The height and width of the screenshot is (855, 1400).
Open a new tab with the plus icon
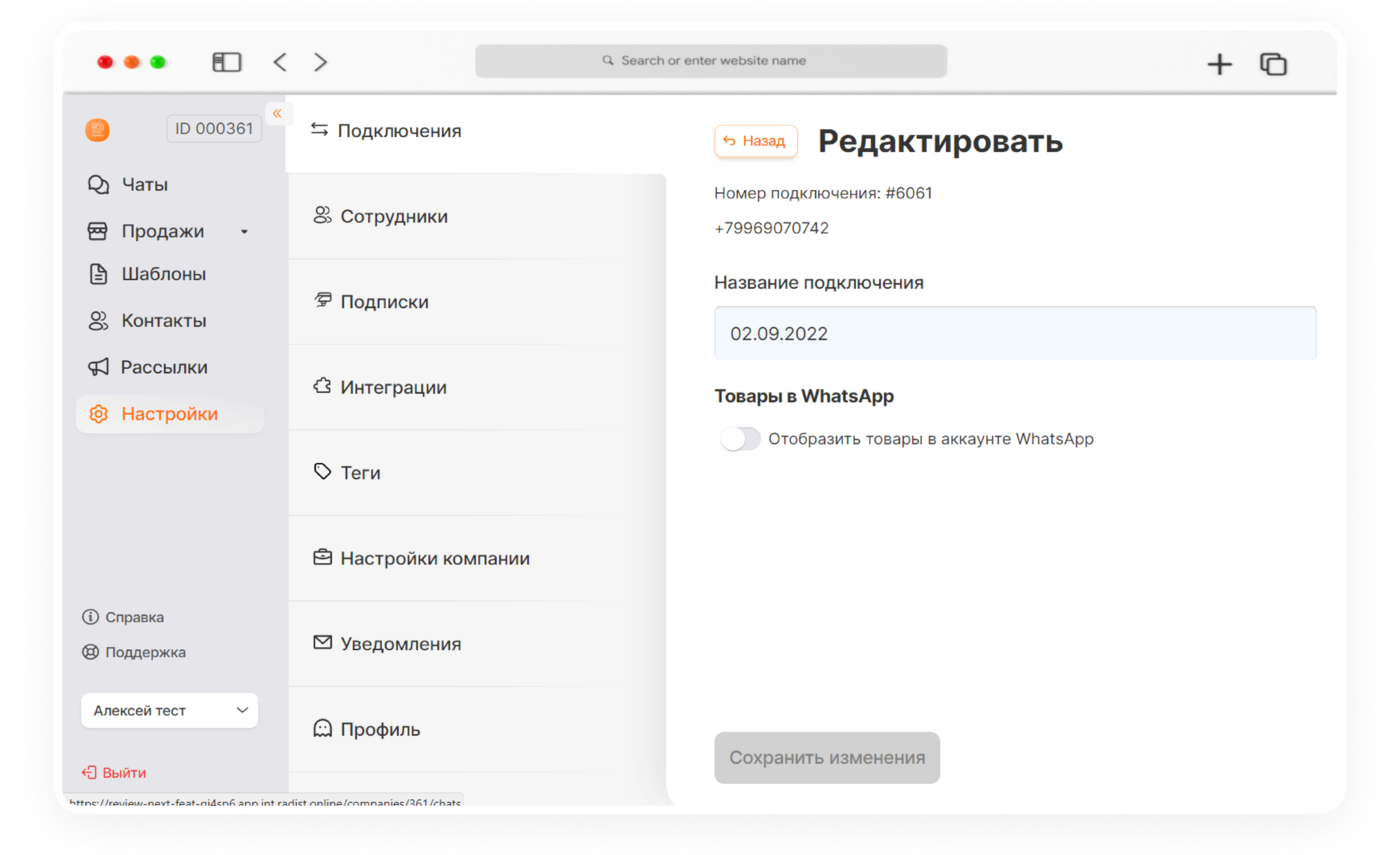pos(1219,64)
